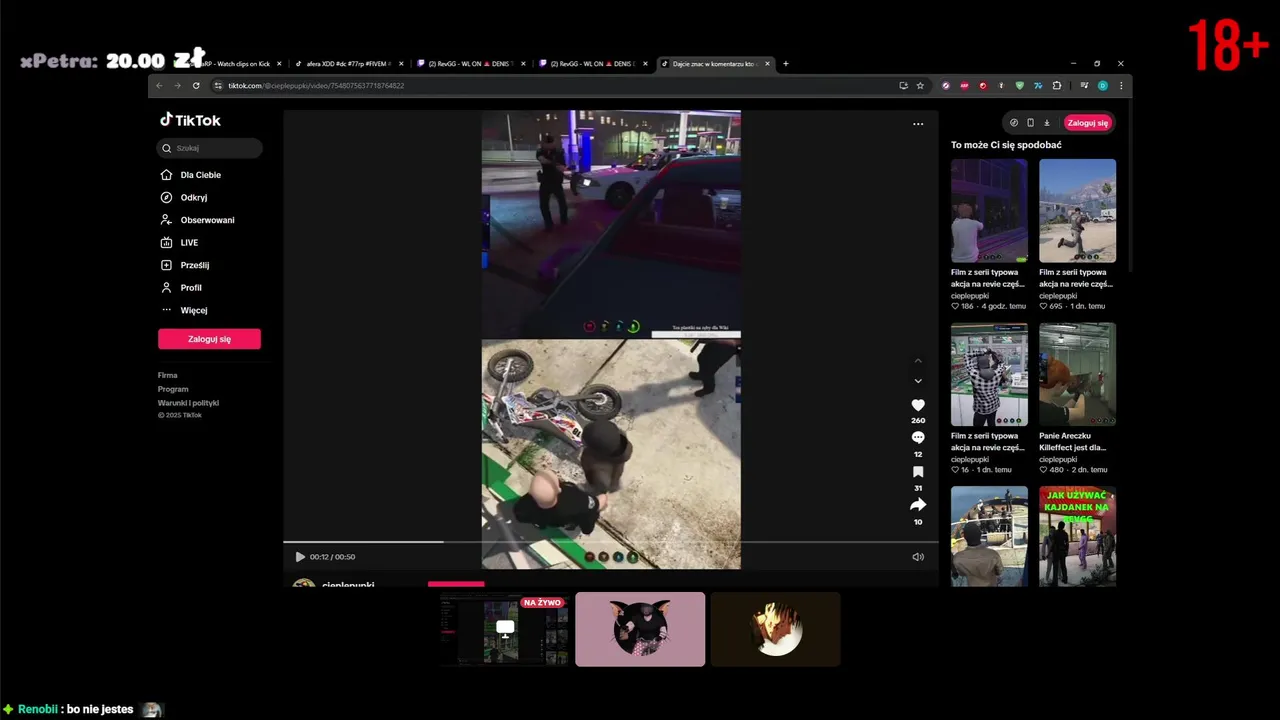The image size is (1280, 720).
Task: Click the download desktop app icon
Action: [x=1047, y=123]
